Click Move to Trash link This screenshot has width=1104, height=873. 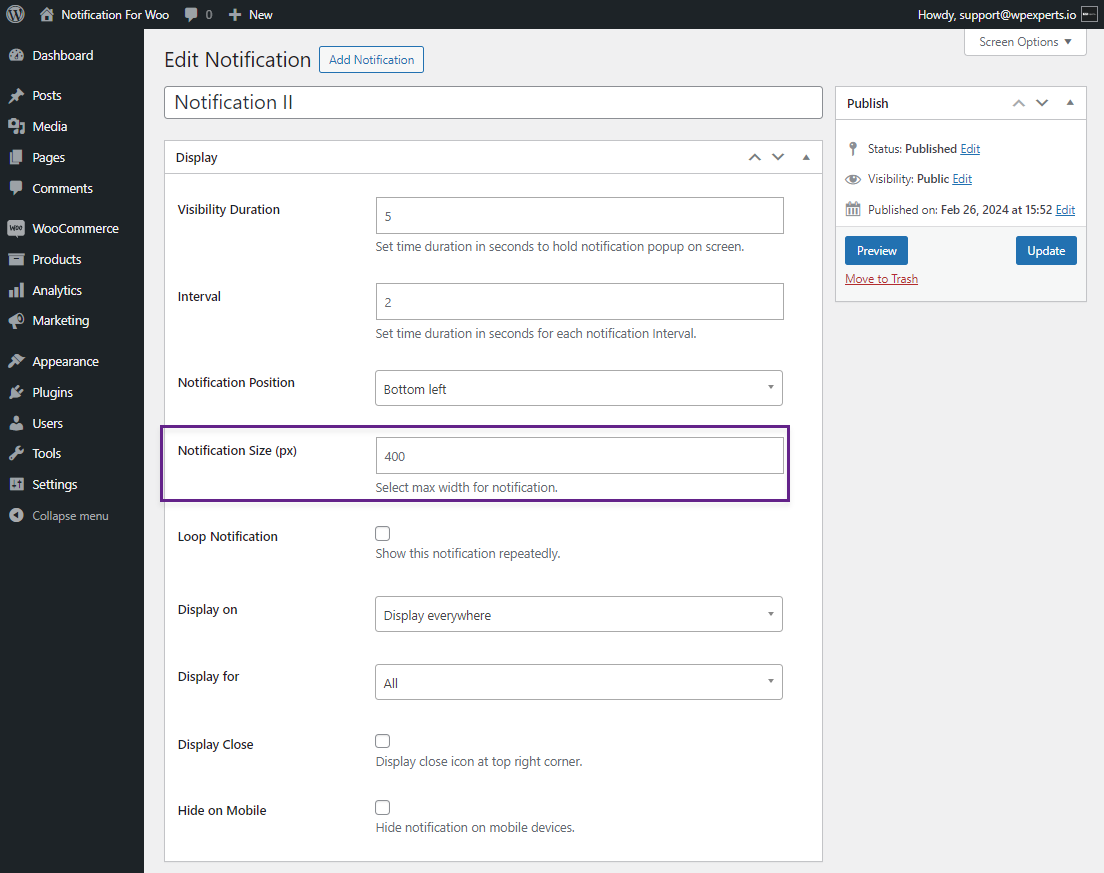[882, 279]
